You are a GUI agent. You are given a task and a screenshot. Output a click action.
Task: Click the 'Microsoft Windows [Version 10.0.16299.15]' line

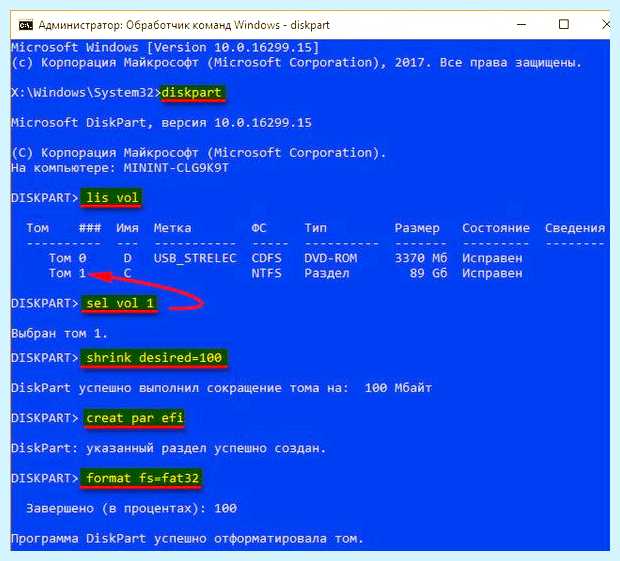pyautogui.click(x=165, y=48)
